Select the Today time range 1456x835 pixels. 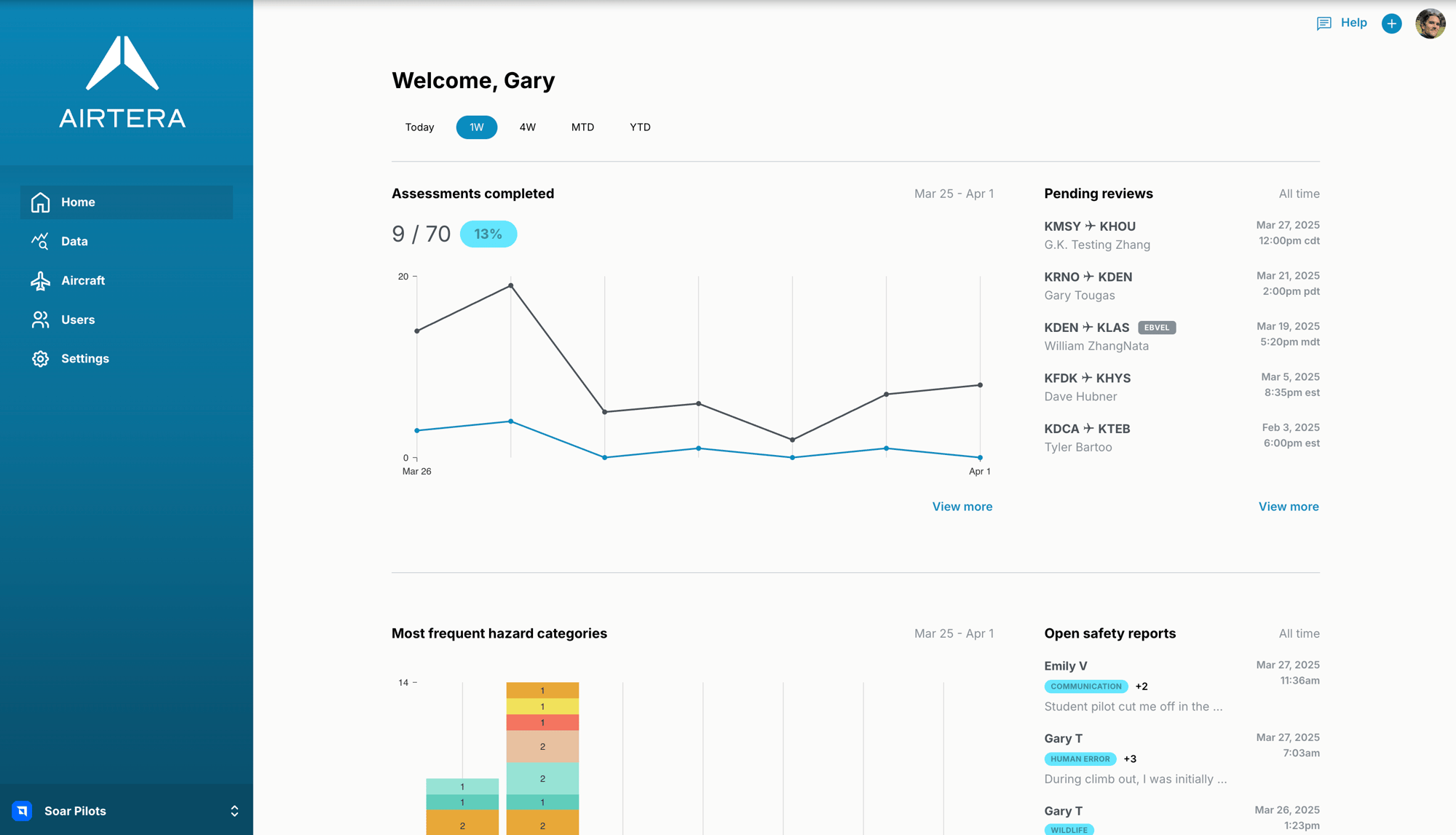(x=419, y=127)
